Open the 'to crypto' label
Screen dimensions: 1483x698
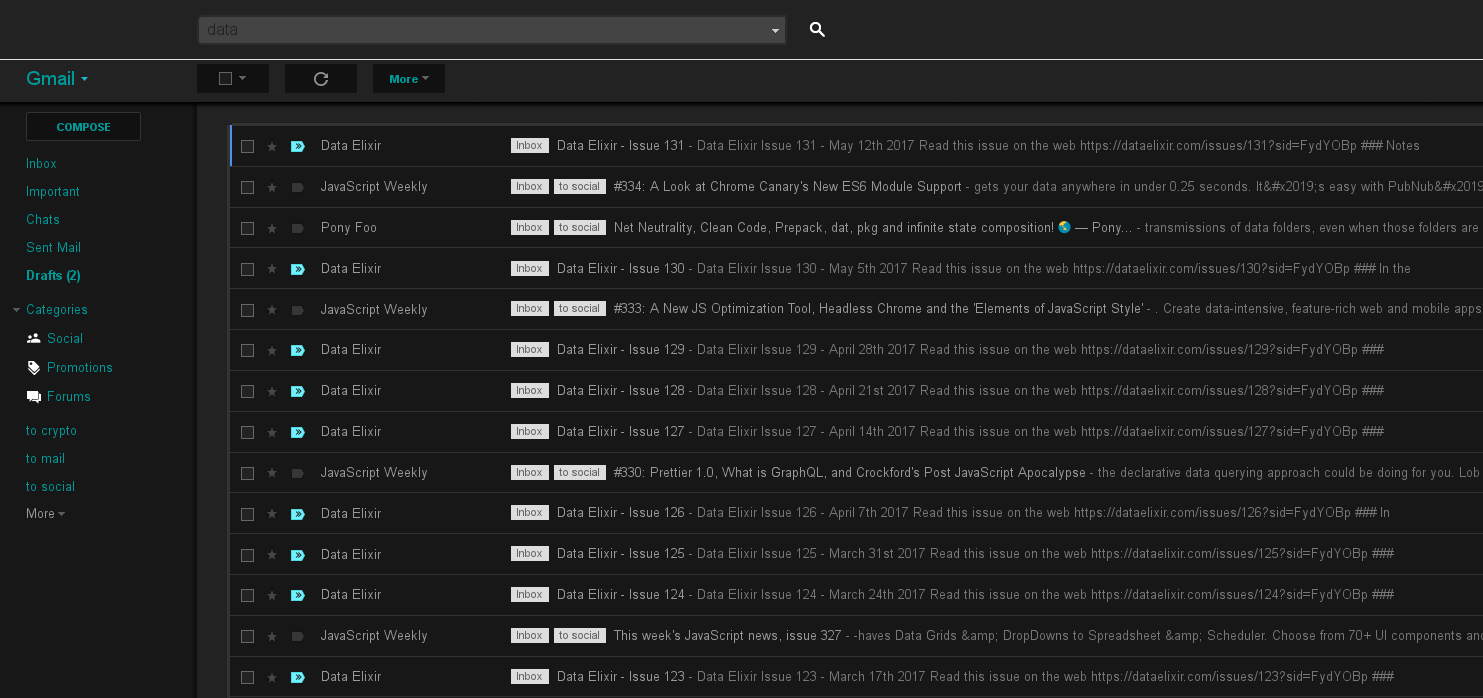pyautogui.click(x=51, y=431)
